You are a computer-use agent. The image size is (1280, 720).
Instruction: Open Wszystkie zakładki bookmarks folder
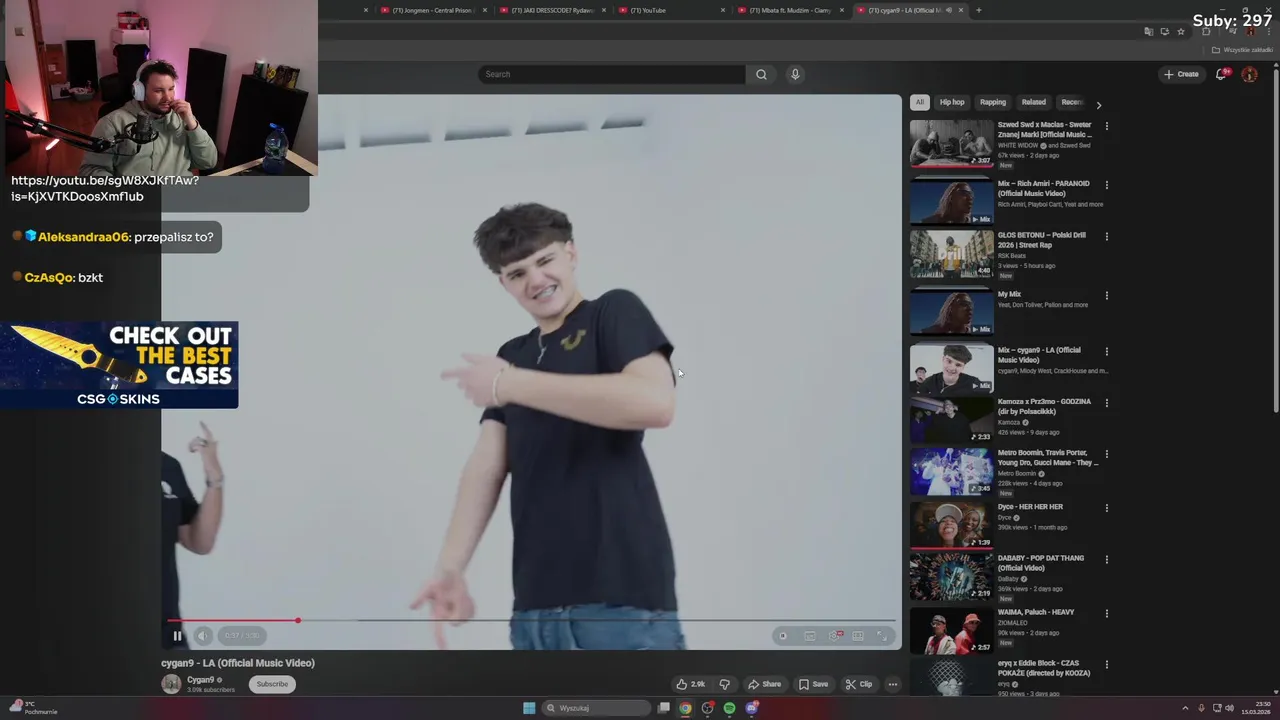1242,50
